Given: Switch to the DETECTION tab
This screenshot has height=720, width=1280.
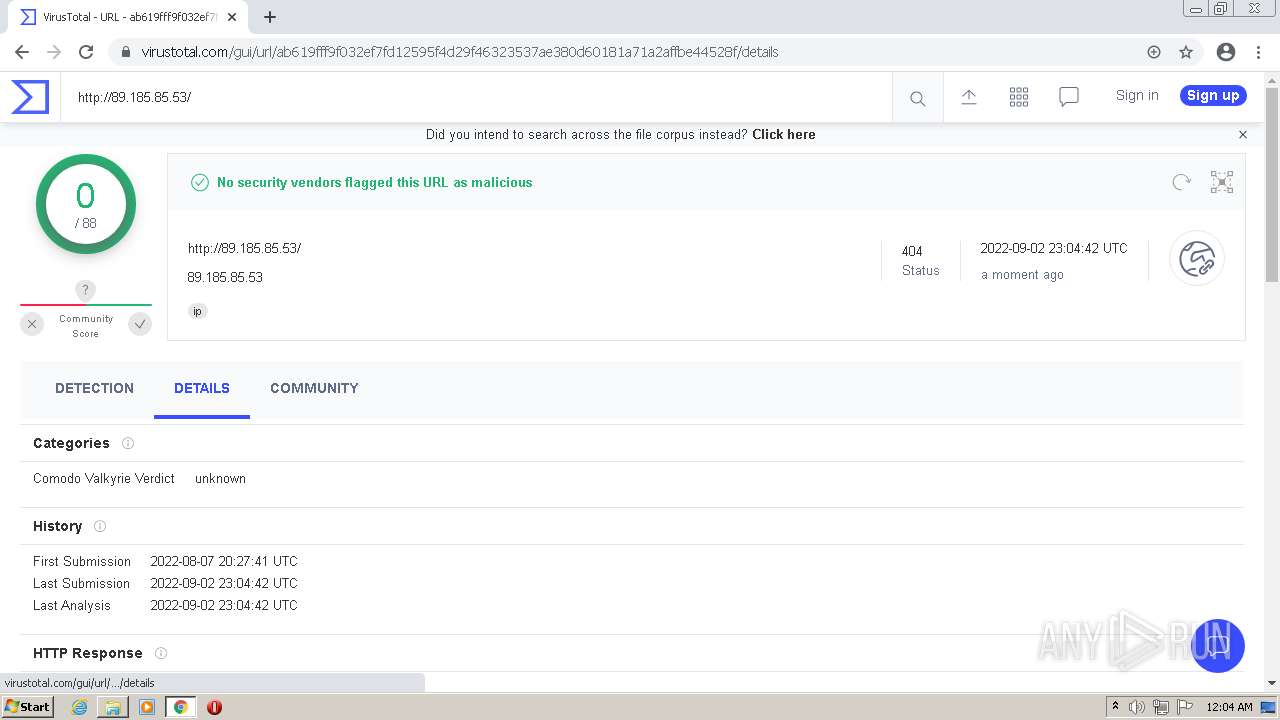Looking at the screenshot, I should (x=94, y=388).
